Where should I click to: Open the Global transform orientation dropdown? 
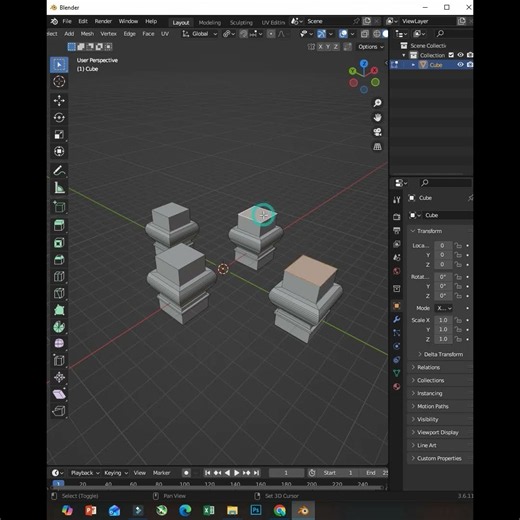tap(200, 34)
